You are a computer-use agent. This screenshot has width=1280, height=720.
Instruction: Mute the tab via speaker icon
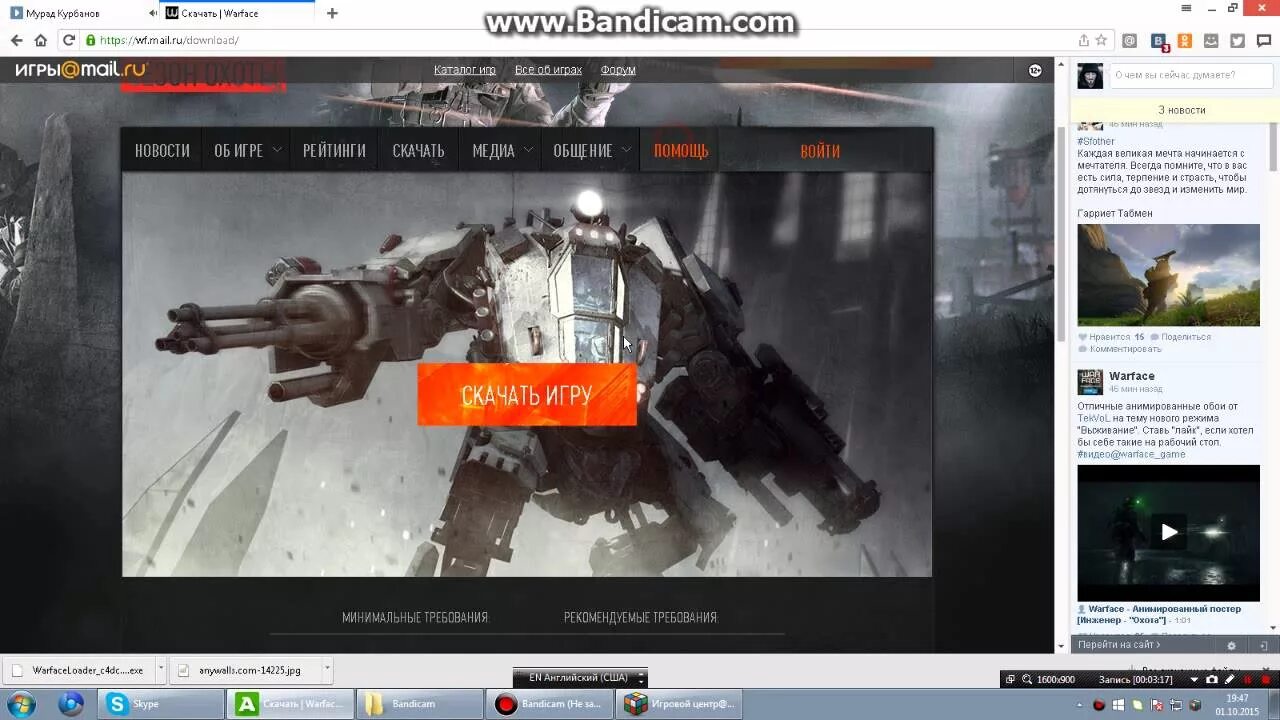click(153, 13)
